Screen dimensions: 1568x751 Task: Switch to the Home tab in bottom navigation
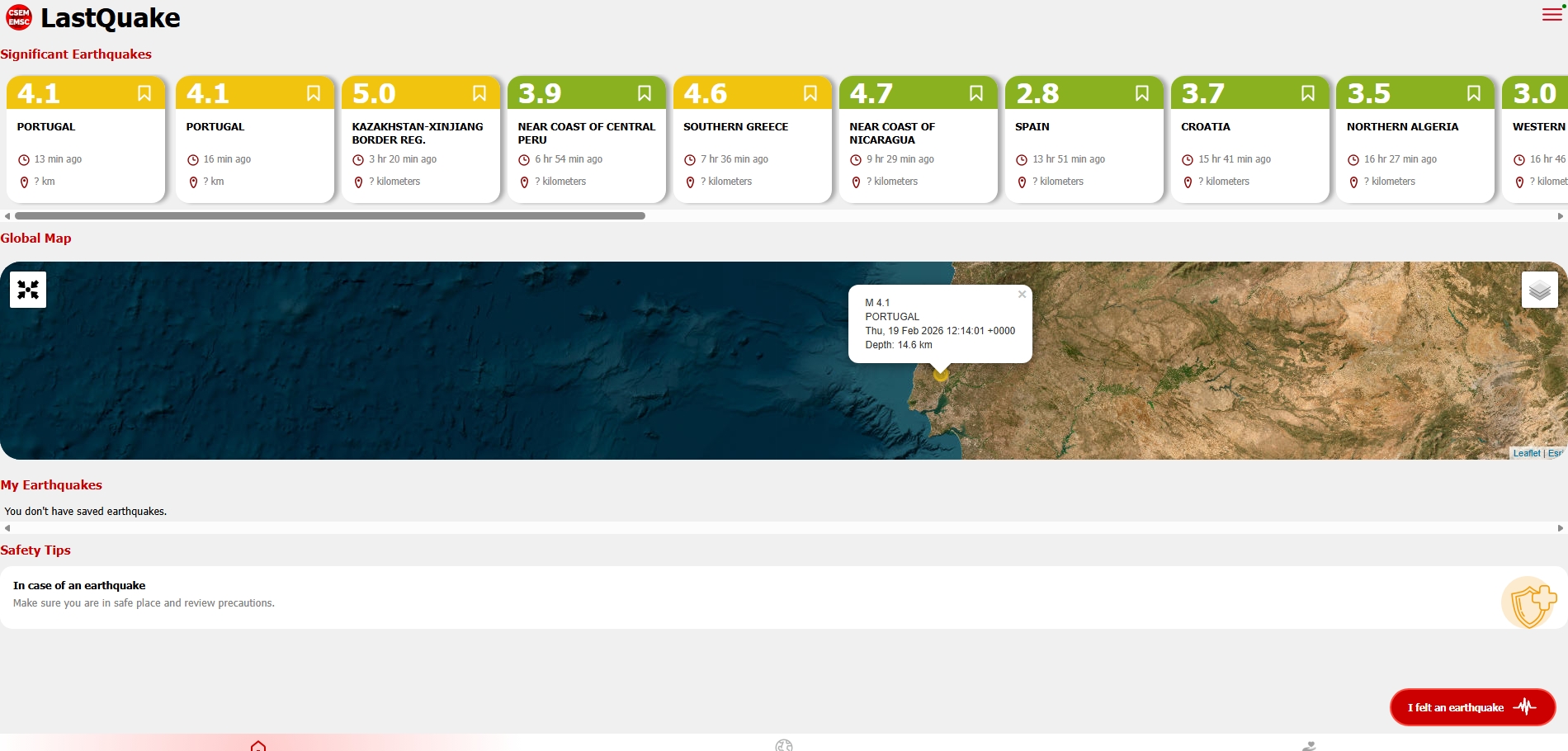(x=258, y=745)
